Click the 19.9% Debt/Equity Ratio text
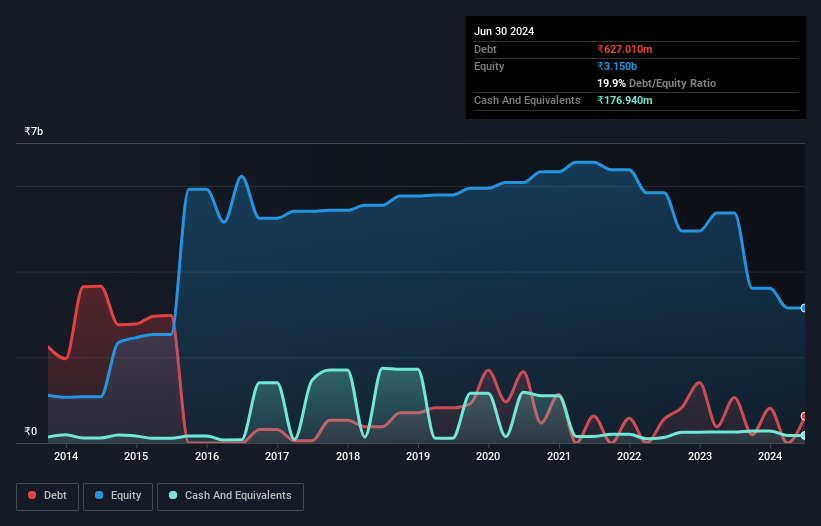The width and height of the screenshot is (821, 526). [x=657, y=83]
